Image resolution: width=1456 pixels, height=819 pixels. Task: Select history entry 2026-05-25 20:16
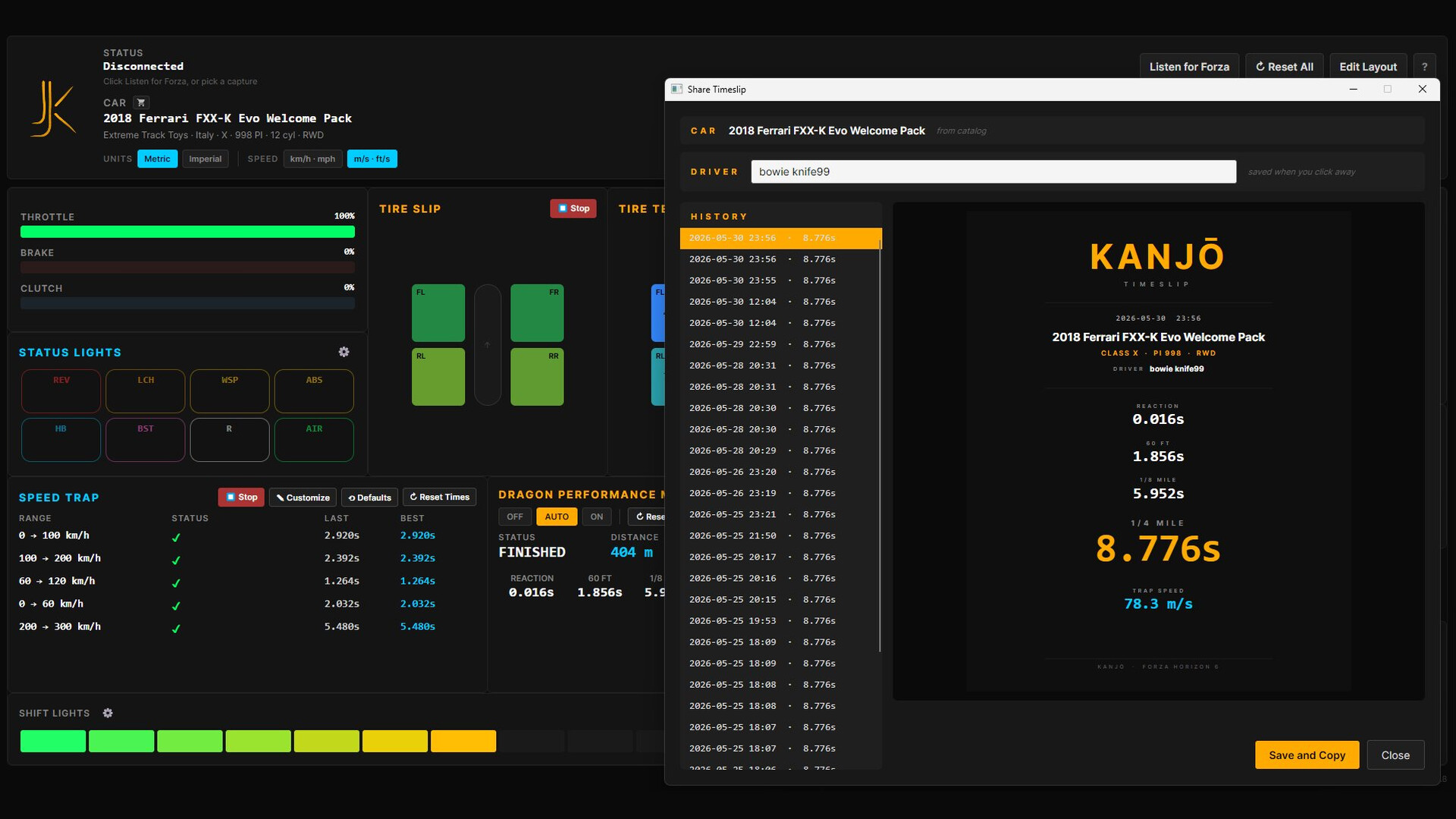point(780,578)
